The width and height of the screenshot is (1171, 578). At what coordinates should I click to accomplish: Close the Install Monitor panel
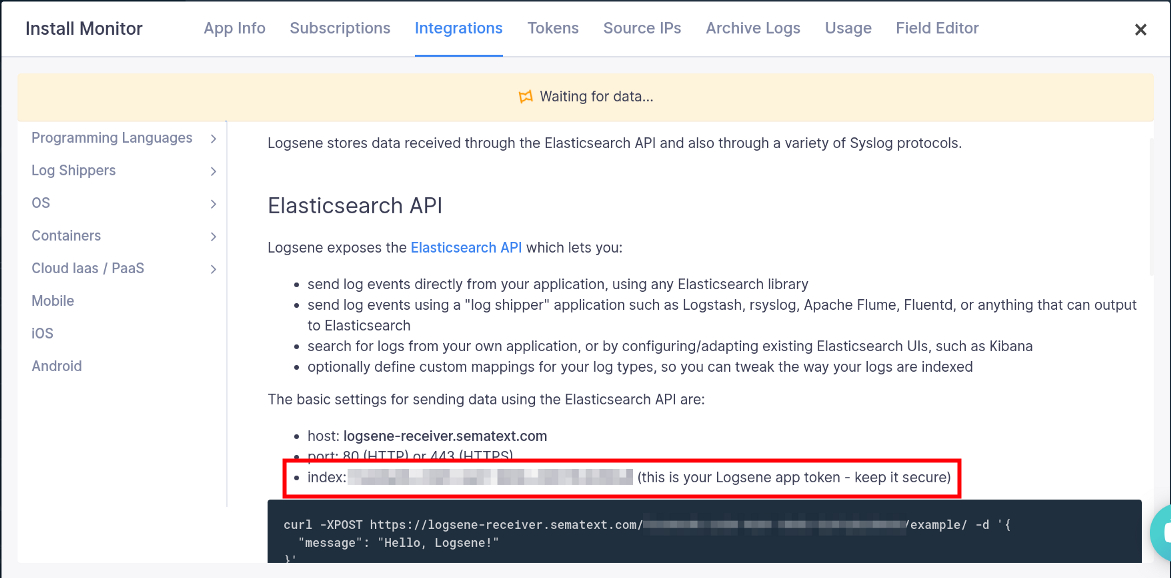(x=1140, y=29)
